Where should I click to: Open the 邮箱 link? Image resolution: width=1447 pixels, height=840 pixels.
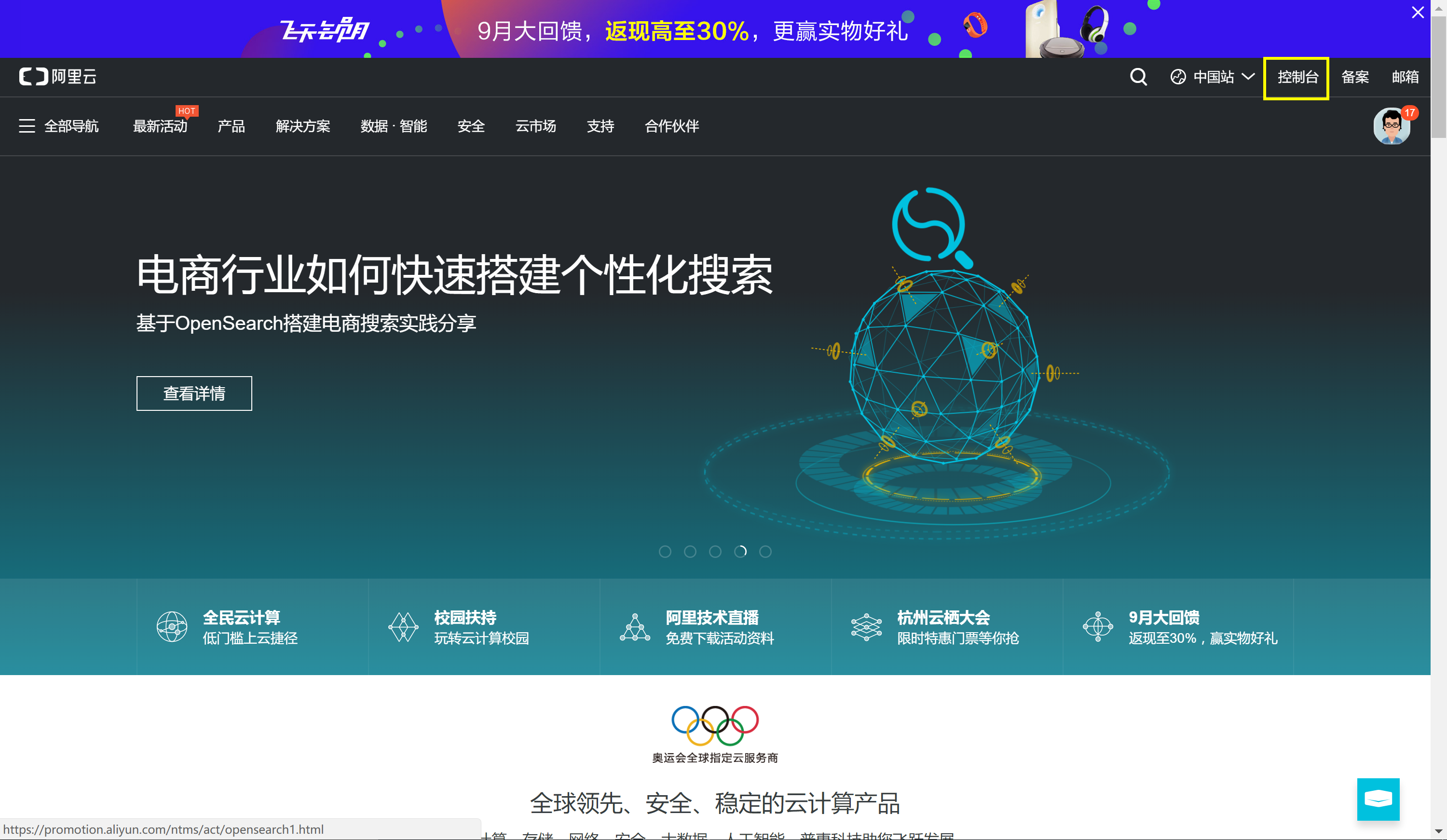point(1405,77)
